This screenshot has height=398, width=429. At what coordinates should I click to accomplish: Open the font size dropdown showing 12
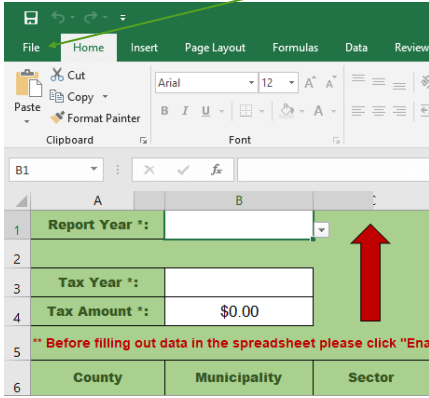click(x=291, y=82)
